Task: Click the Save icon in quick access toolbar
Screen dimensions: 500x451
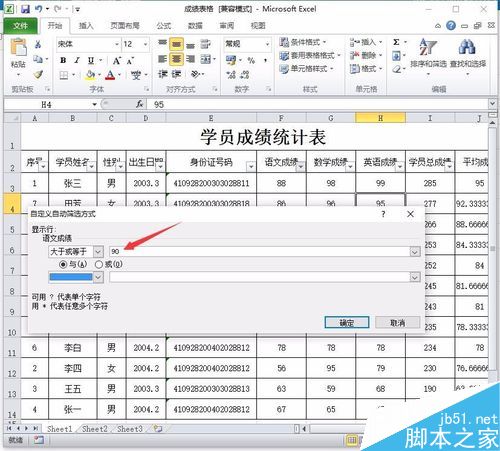Action: coord(25,9)
